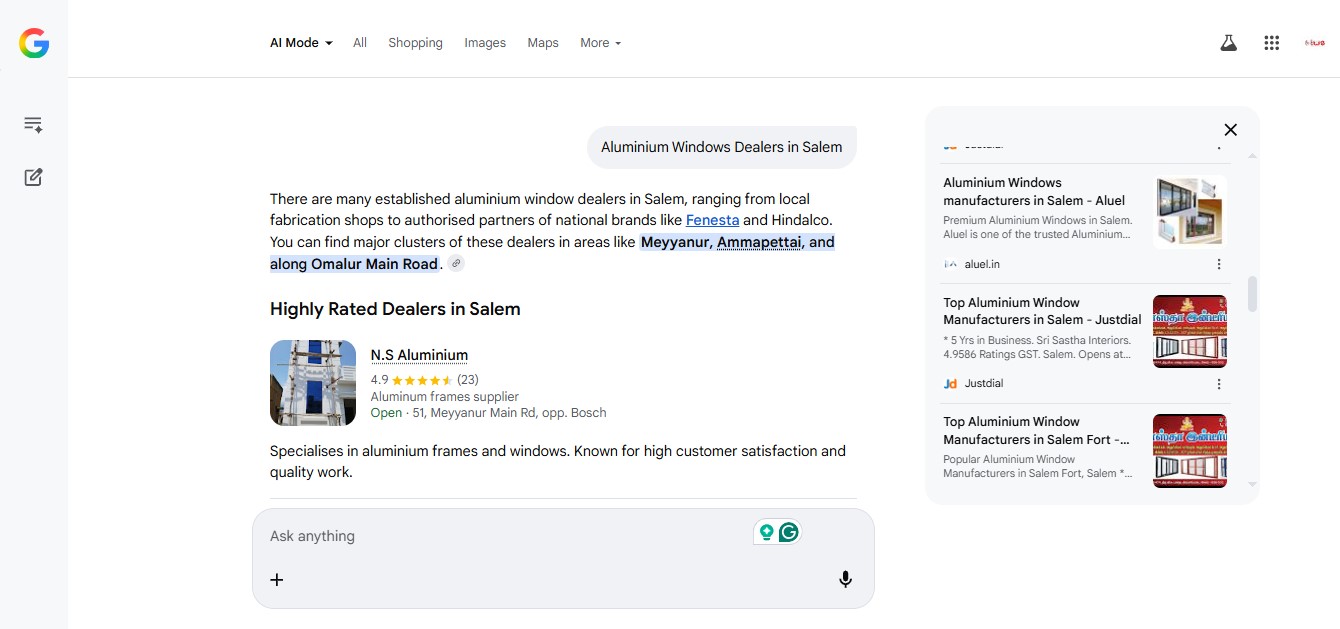Click the Salem Fort result thumbnail image
1340x629 pixels.
(x=1190, y=451)
